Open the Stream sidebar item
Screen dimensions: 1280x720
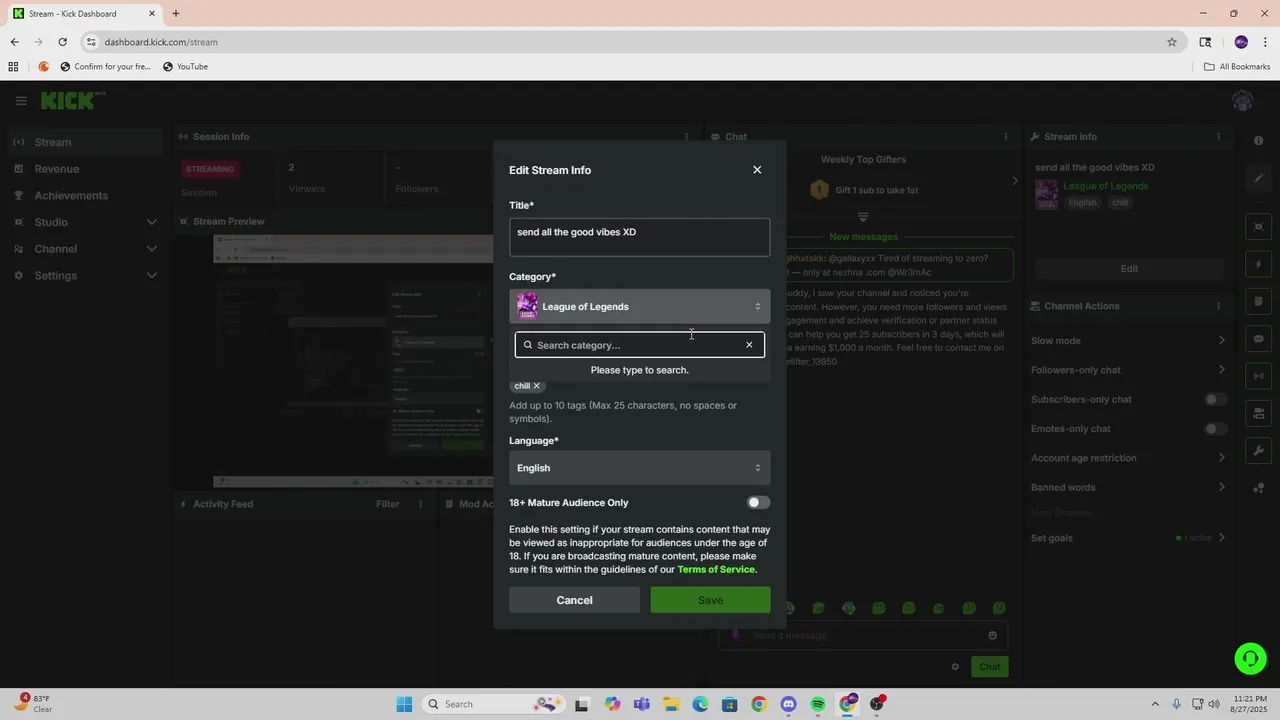pos(84,142)
